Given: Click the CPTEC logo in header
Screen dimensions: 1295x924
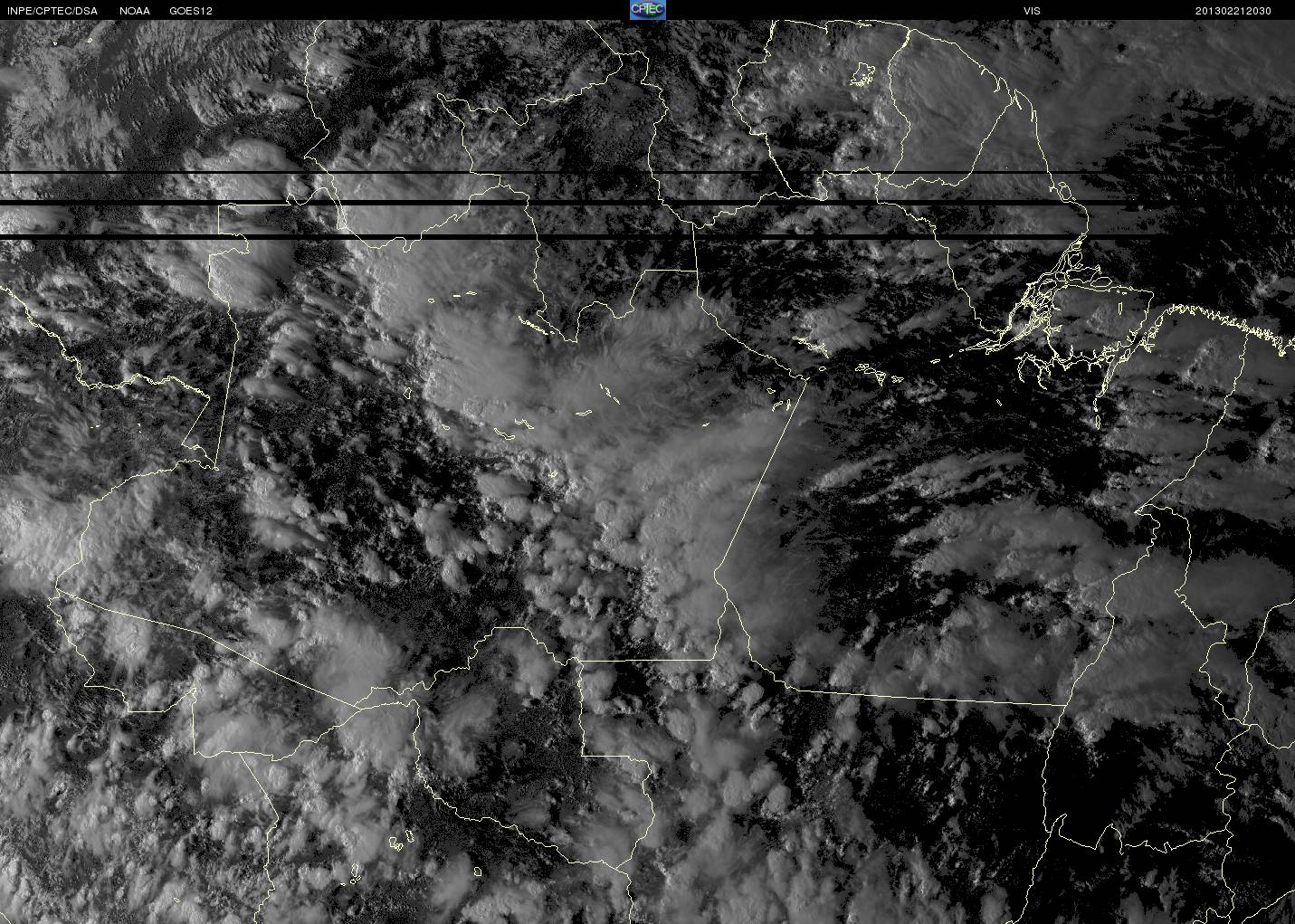Looking at the screenshot, I should (x=647, y=10).
